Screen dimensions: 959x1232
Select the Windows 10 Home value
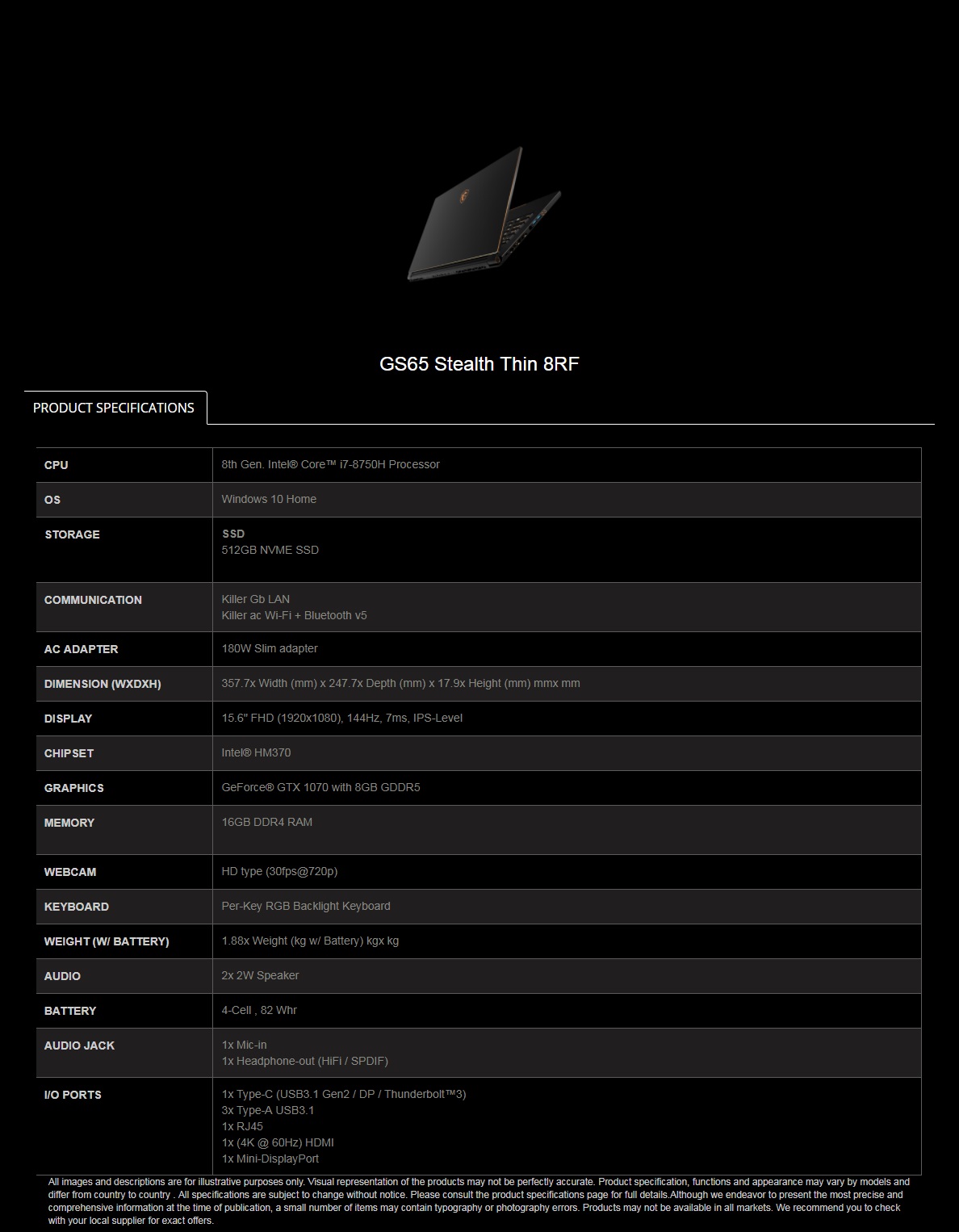point(269,499)
